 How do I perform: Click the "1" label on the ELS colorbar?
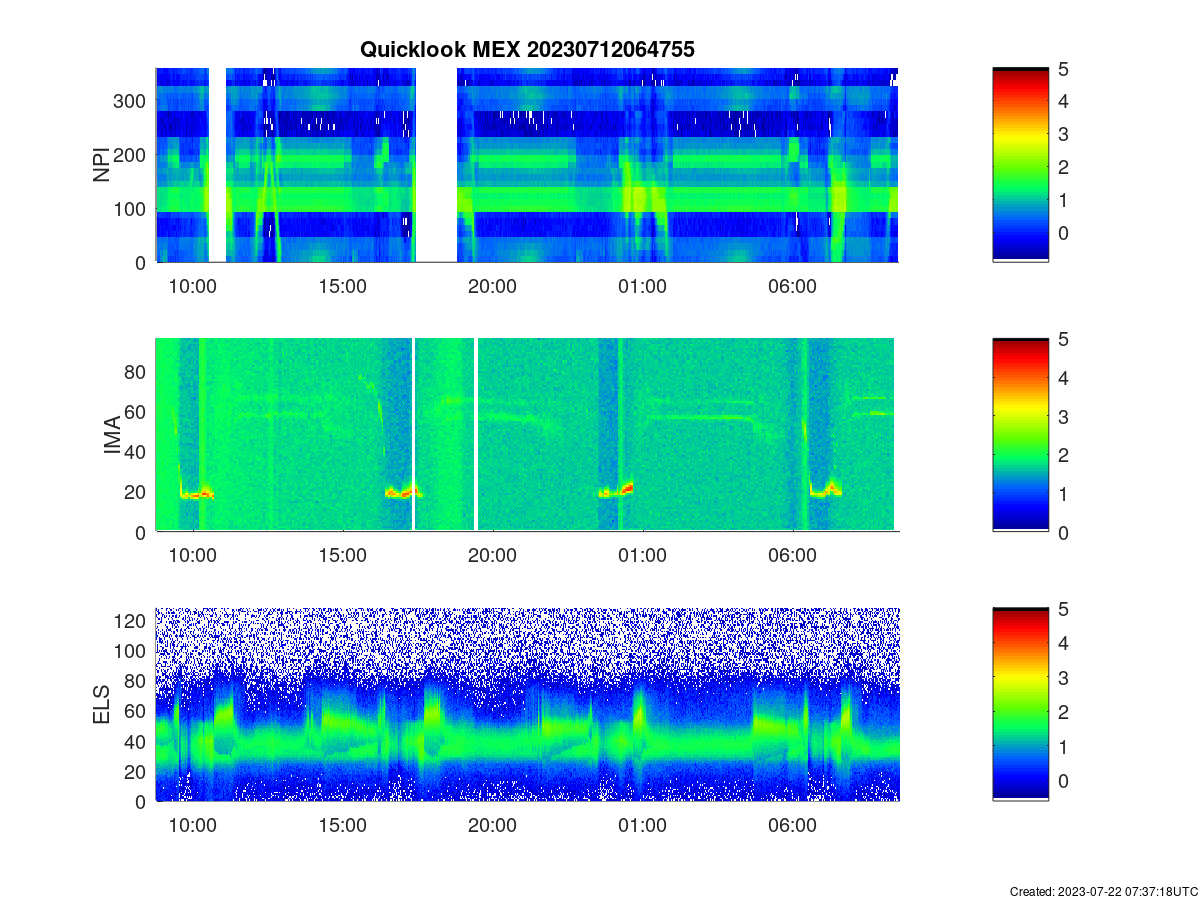coord(1064,746)
